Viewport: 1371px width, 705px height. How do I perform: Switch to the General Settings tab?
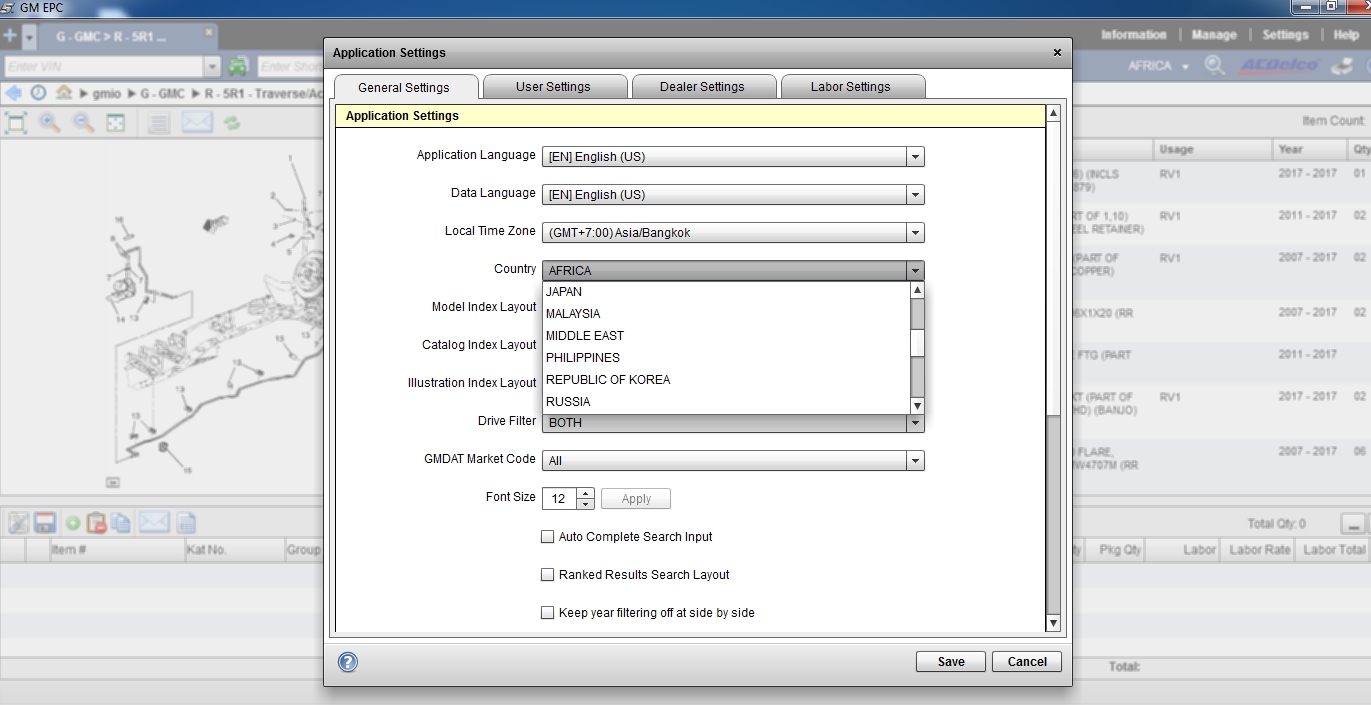click(404, 87)
